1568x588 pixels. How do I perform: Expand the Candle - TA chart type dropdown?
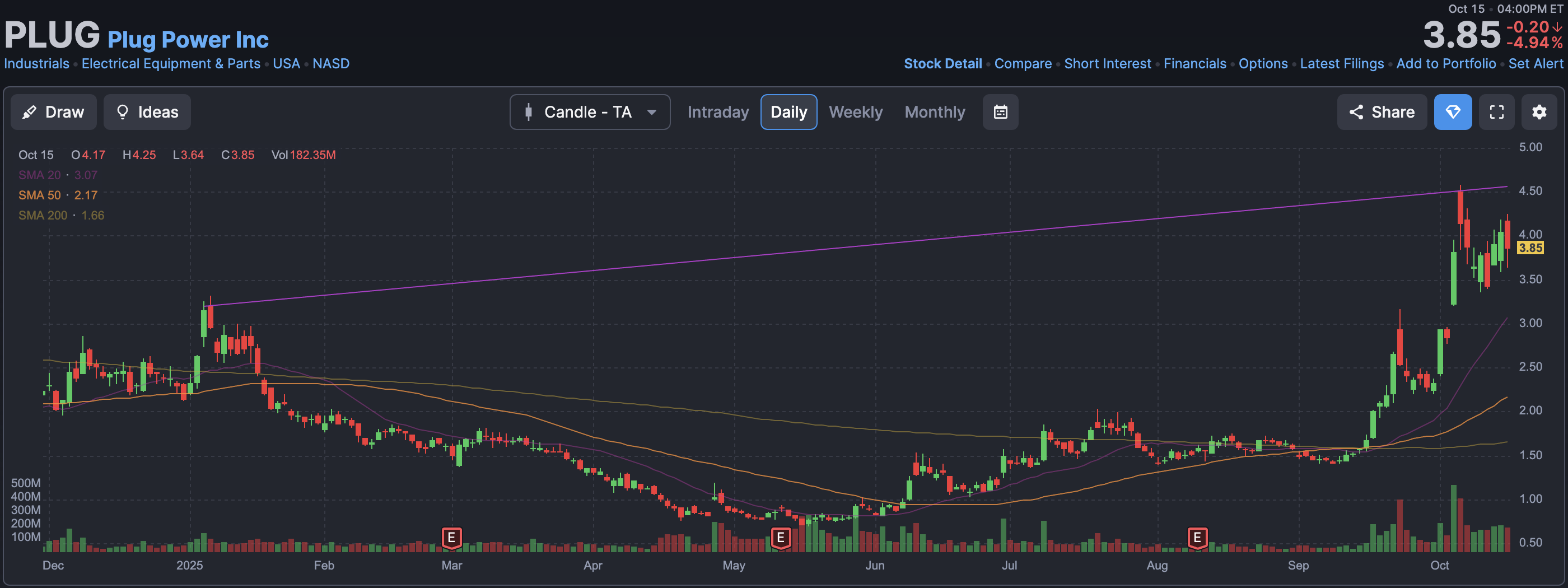tap(590, 112)
